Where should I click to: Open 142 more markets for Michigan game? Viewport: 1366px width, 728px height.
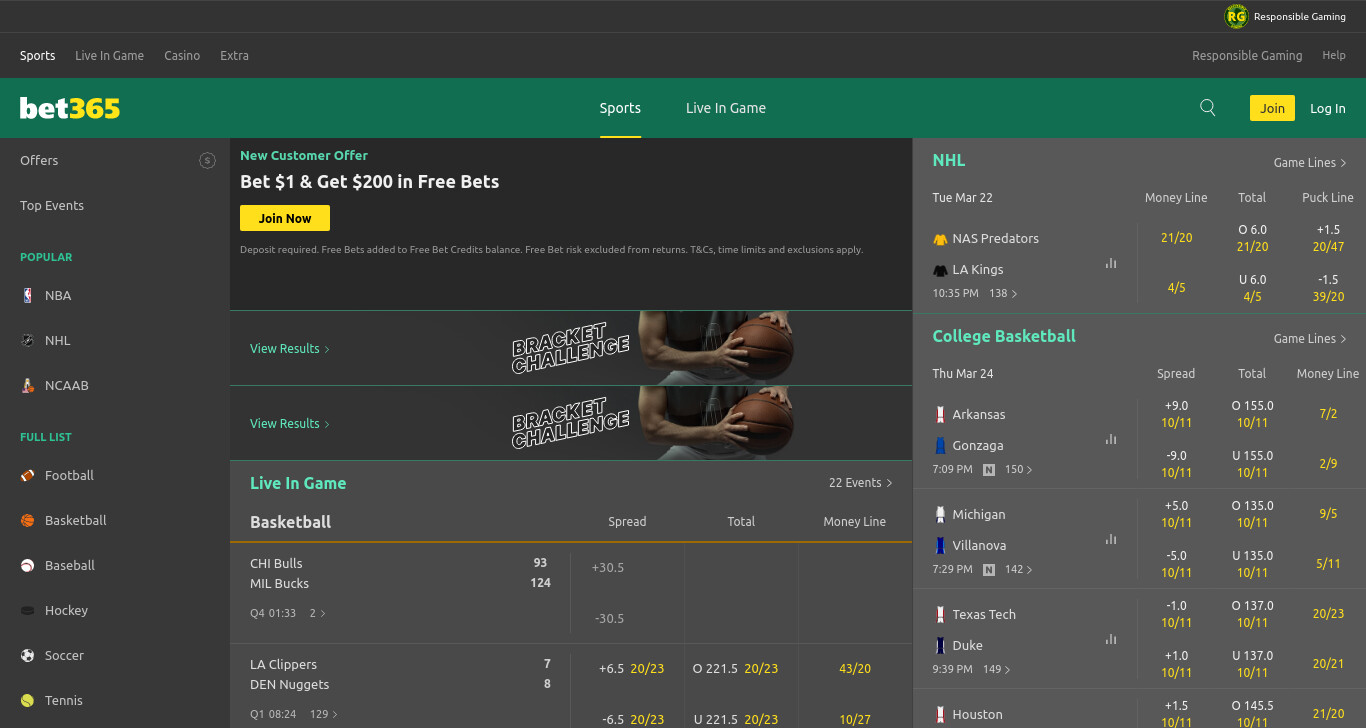point(1019,570)
